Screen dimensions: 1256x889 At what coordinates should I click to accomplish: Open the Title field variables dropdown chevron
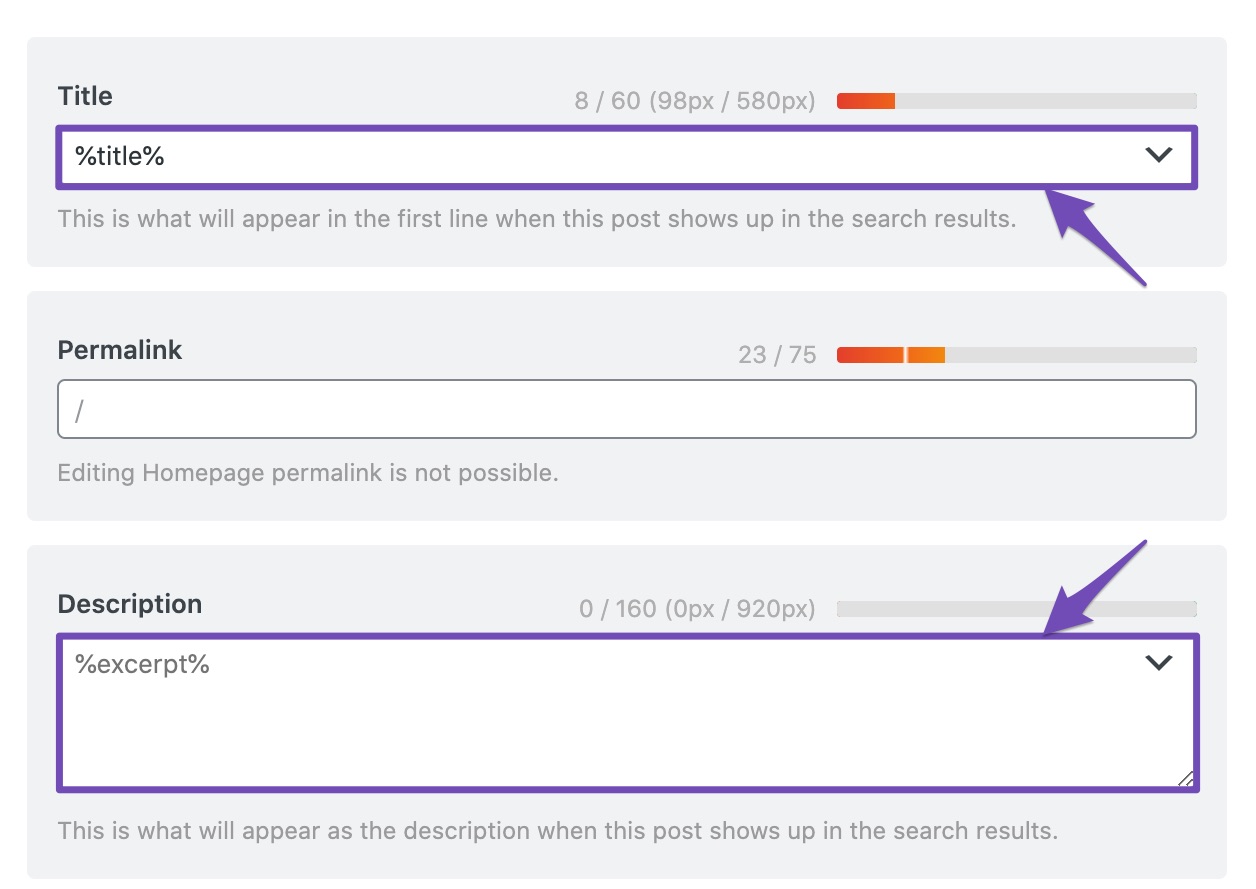click(x=1158, y=155)
